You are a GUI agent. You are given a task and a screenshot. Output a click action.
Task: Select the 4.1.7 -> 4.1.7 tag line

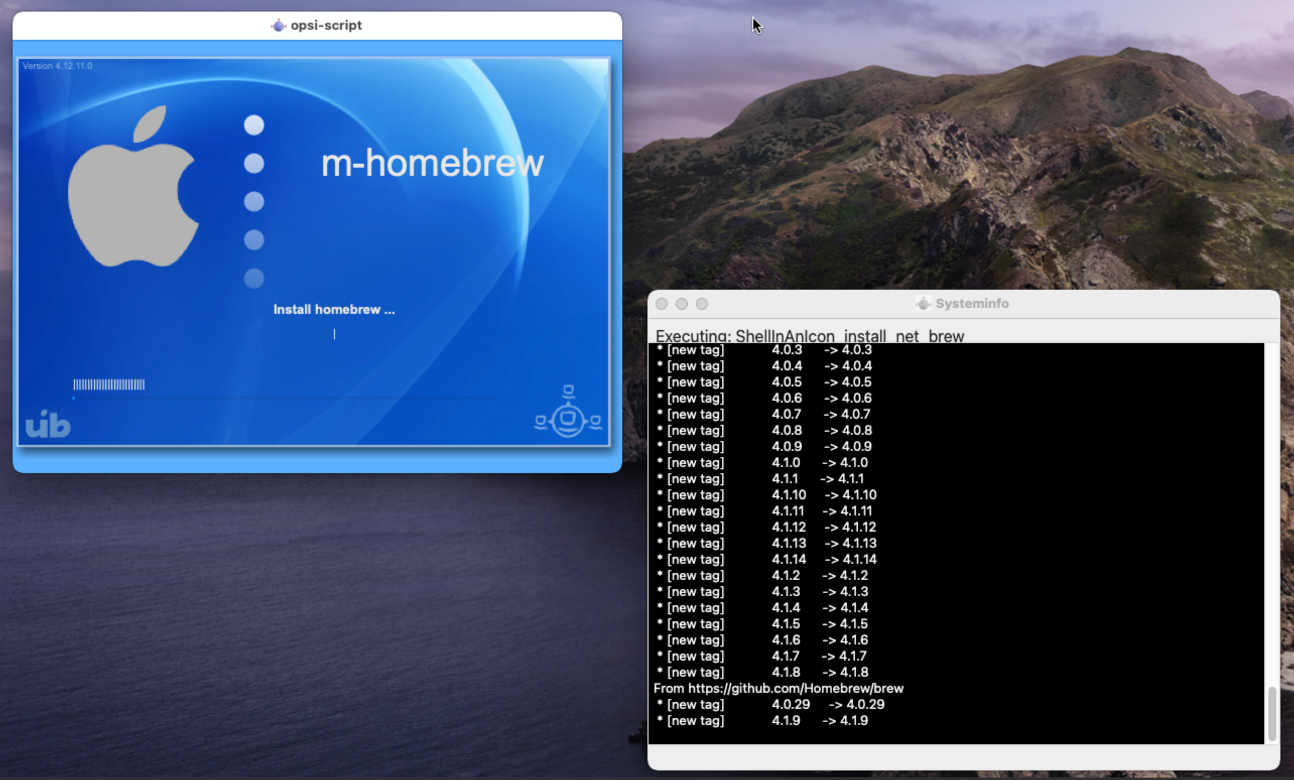[x=761, y=656]
